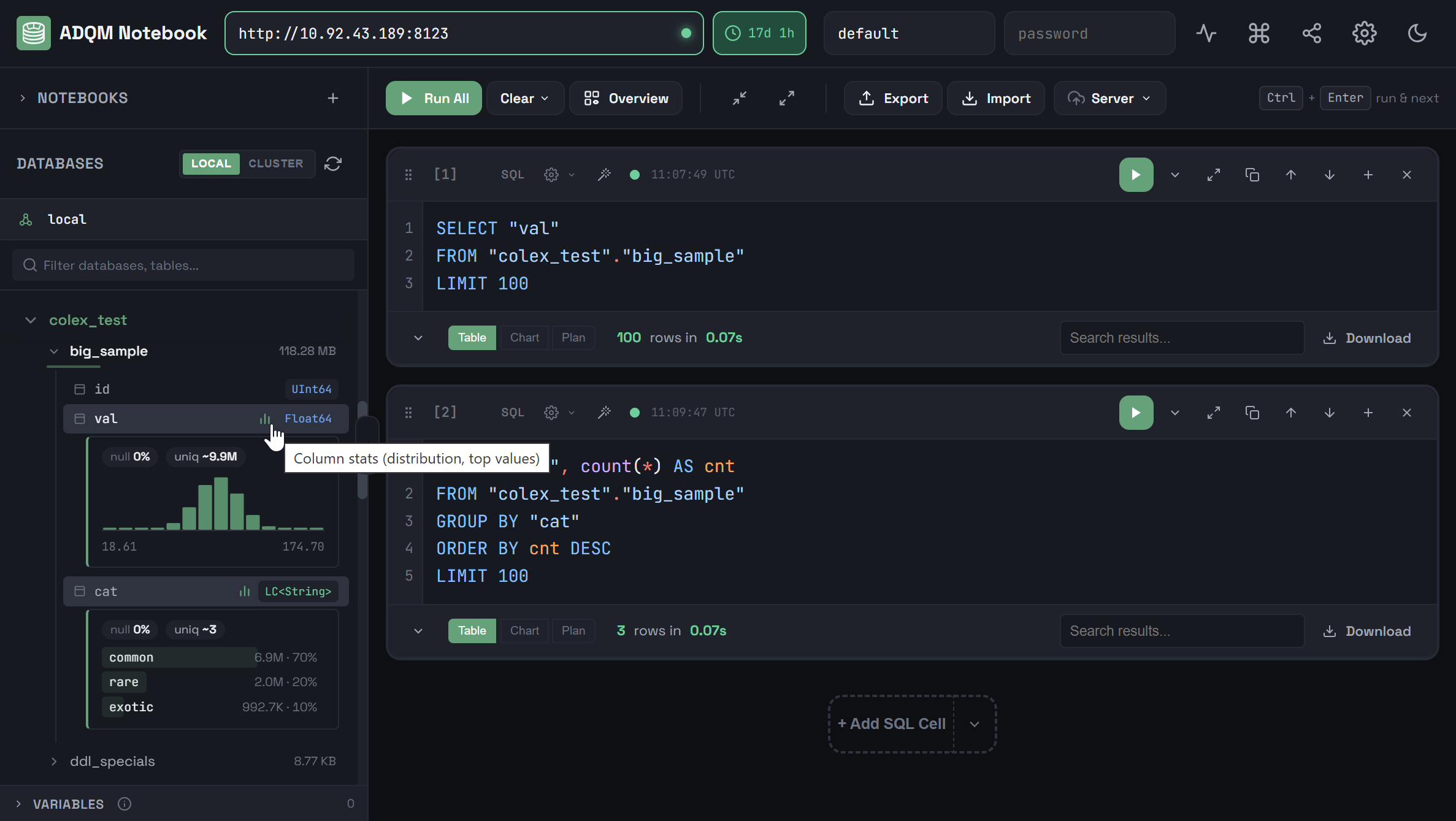Open the Server dropdown menu
1456x821 pixels.
click(x=1109, y=98)
